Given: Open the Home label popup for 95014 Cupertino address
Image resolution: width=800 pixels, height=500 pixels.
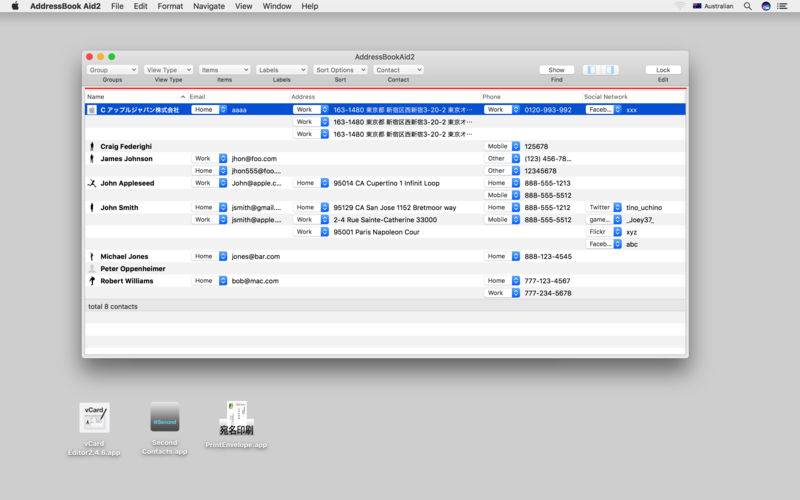Looking at the screenshot, I should [311, 183].
